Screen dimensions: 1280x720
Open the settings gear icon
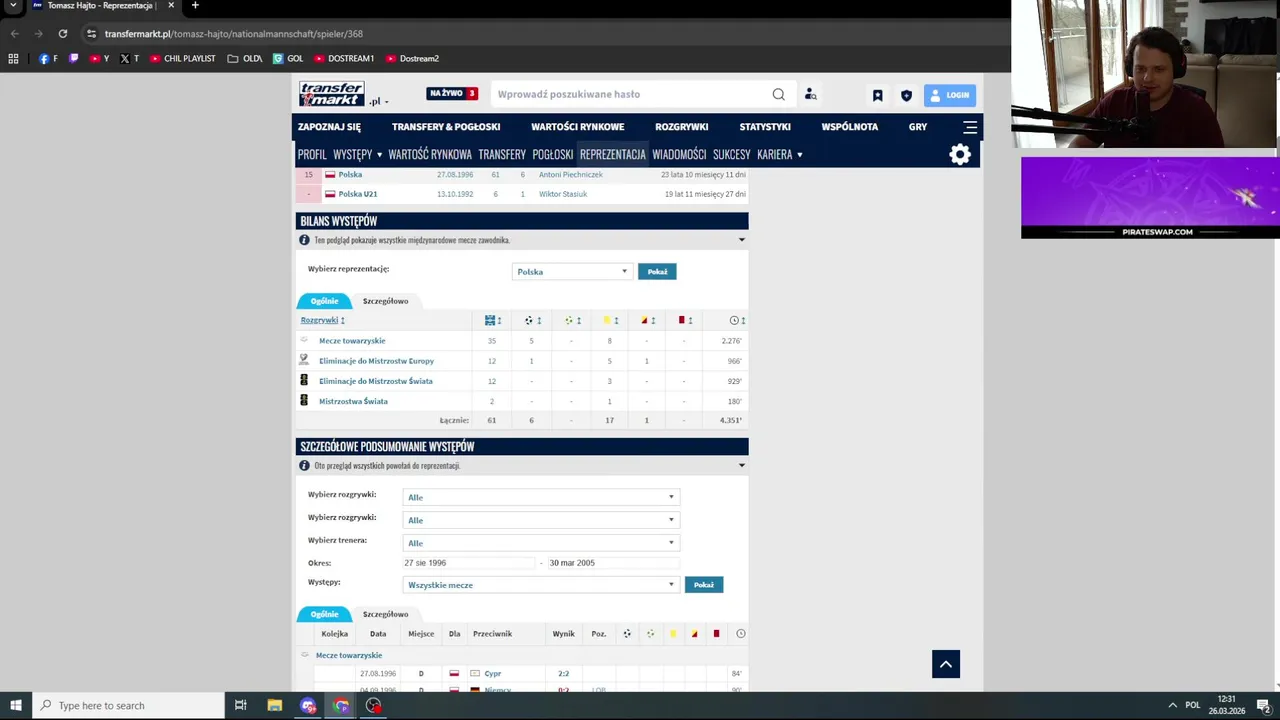(x=960, y=154)
